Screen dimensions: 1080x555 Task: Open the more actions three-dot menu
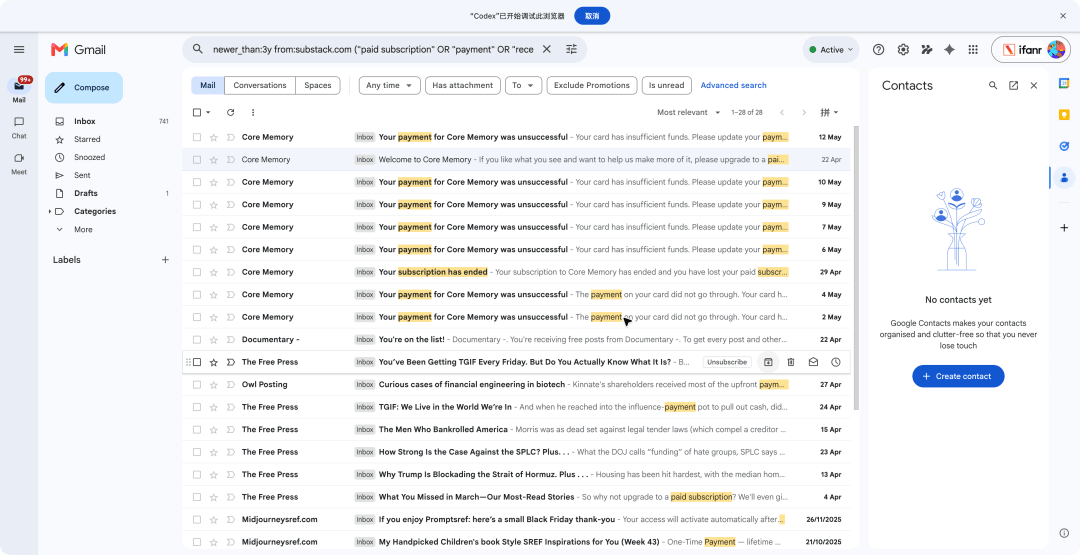pyautogui.click(x=253, y=112)
